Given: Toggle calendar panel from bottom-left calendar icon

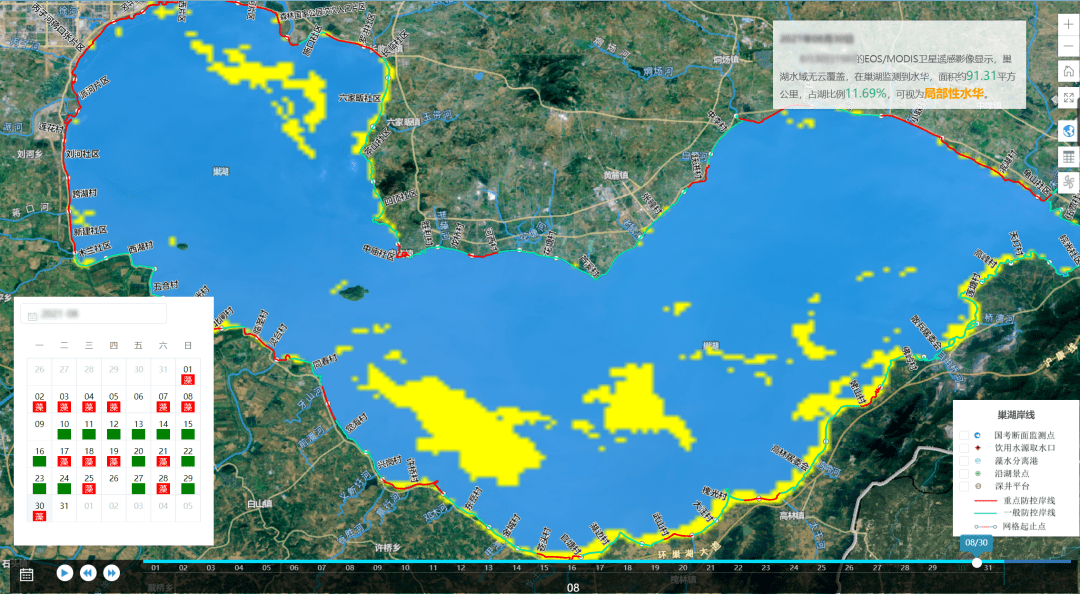Looking at the screenshot, I should 27,573.
